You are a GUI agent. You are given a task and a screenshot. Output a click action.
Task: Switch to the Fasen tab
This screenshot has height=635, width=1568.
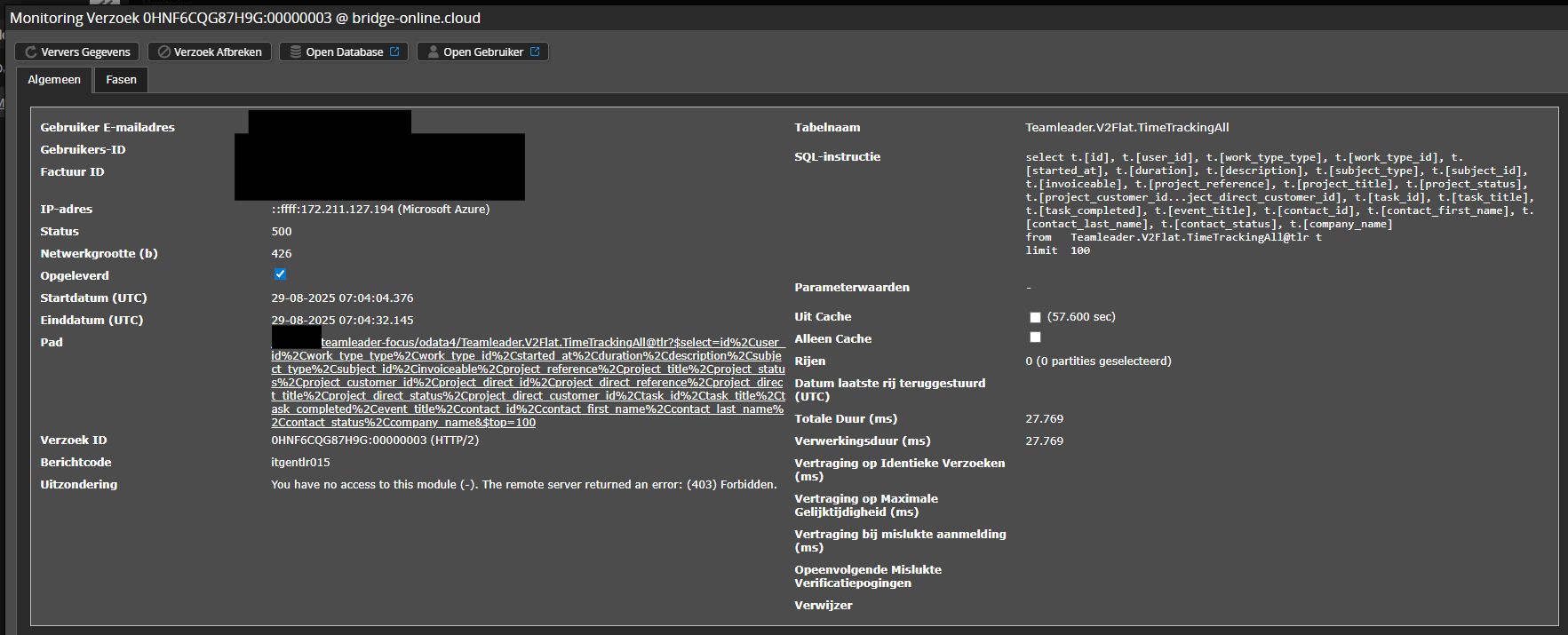(121, 80)
